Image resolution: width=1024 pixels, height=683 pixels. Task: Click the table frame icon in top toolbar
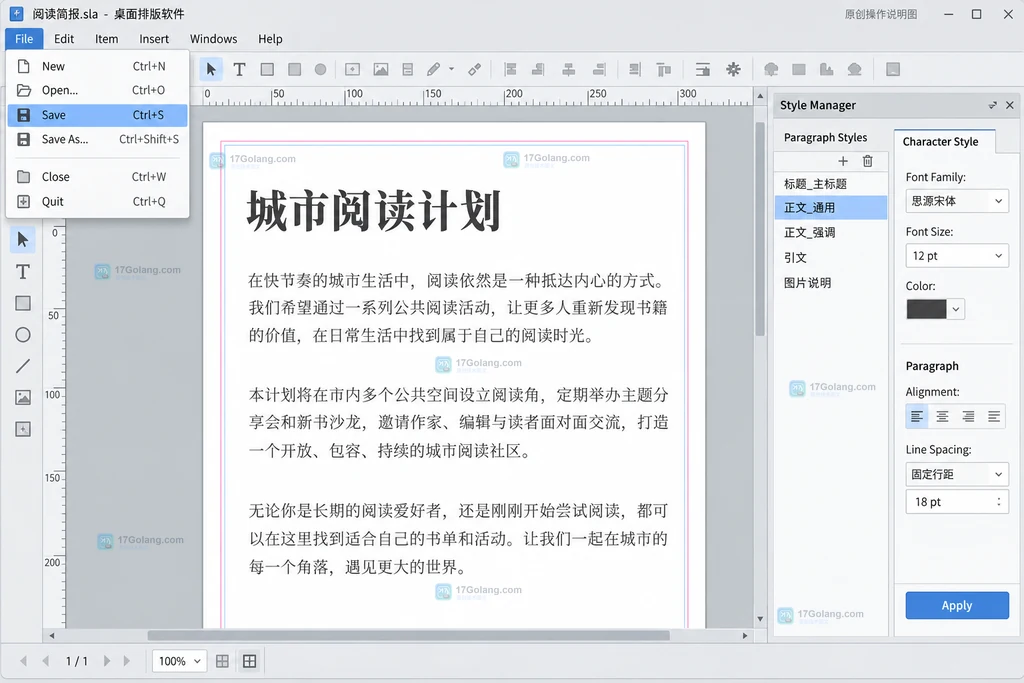coord(408,69)
